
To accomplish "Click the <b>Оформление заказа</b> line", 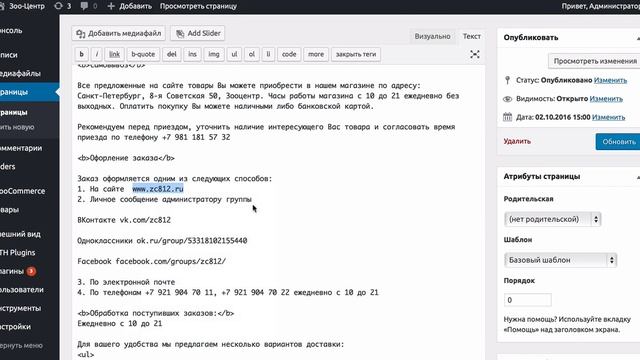I will (126, 158).
